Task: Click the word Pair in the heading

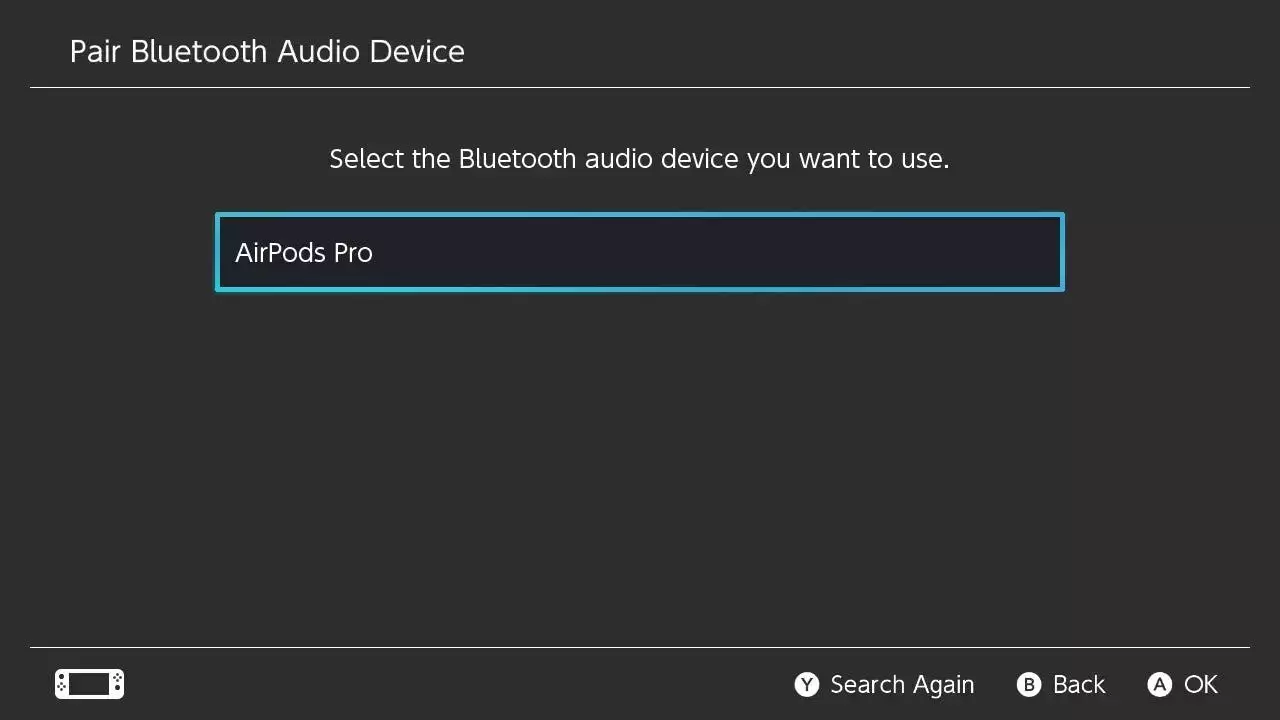Action: coord(95,52)
